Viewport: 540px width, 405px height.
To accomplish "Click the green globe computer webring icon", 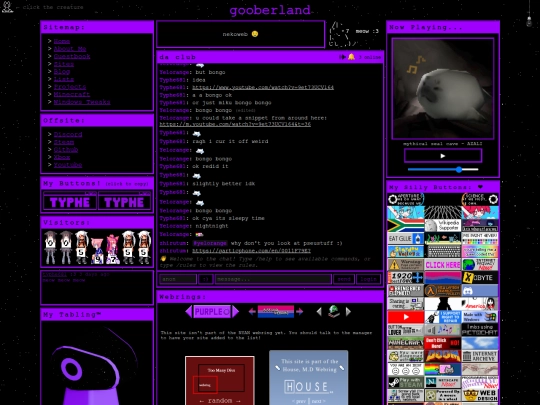I will 333,311.
